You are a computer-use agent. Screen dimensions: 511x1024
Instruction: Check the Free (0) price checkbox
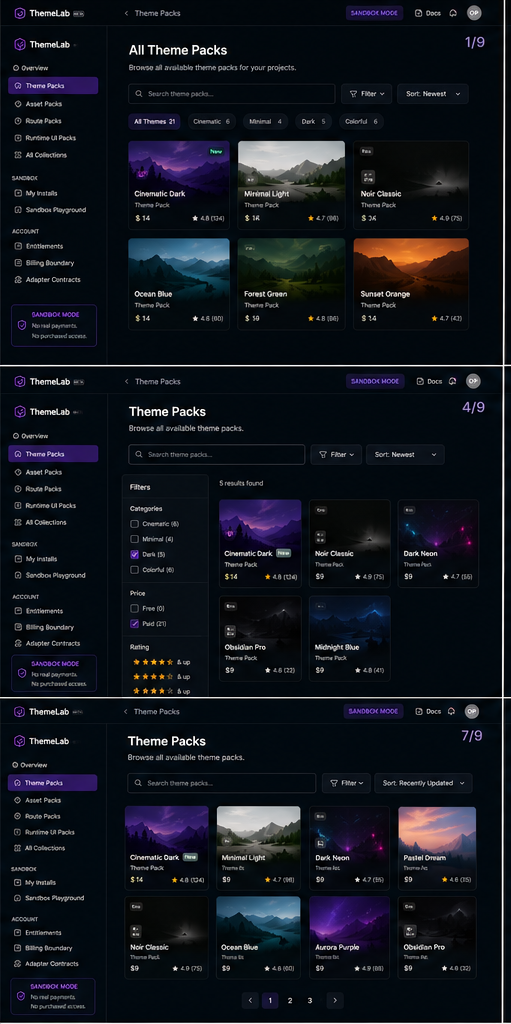(135, 608)
